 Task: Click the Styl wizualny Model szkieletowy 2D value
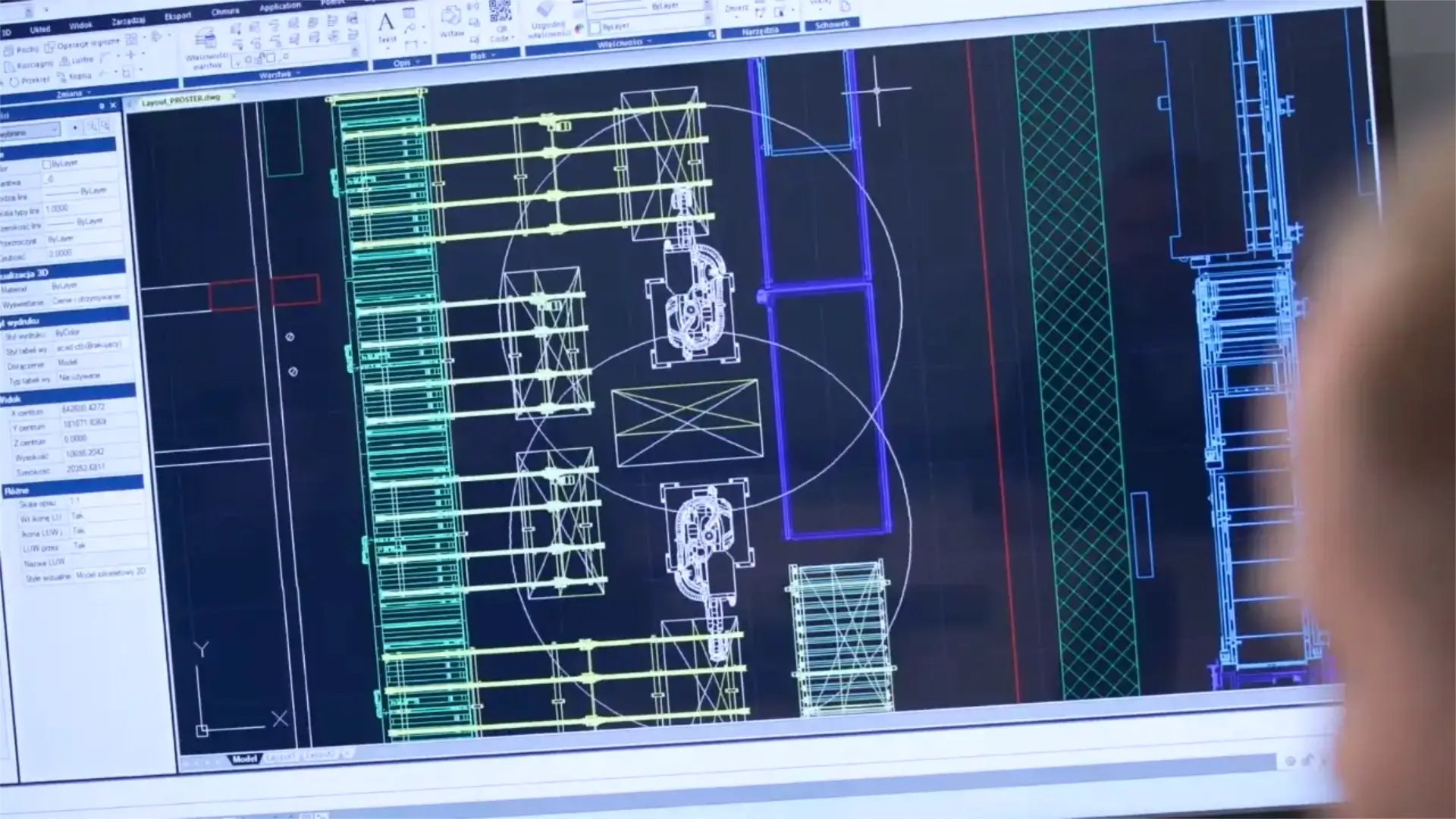111,574
